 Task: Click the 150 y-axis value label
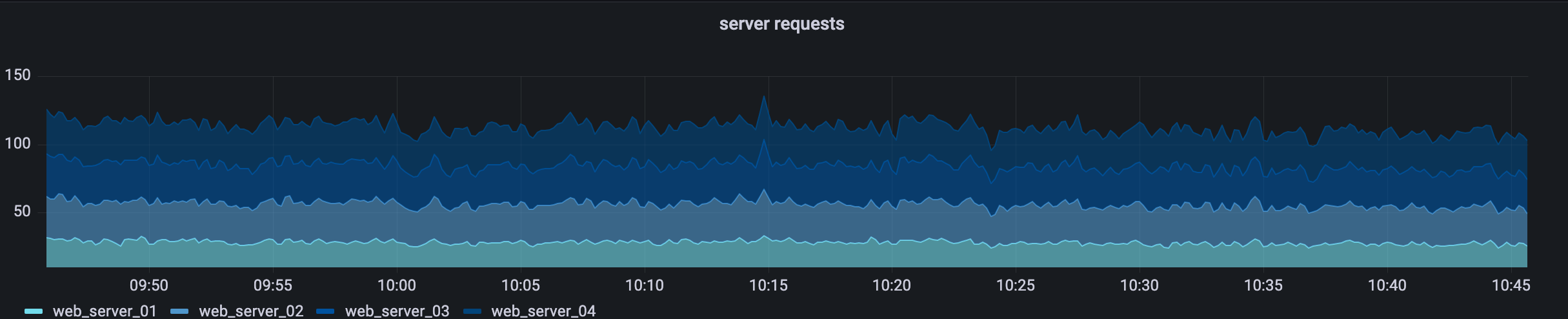click(17, 76)
